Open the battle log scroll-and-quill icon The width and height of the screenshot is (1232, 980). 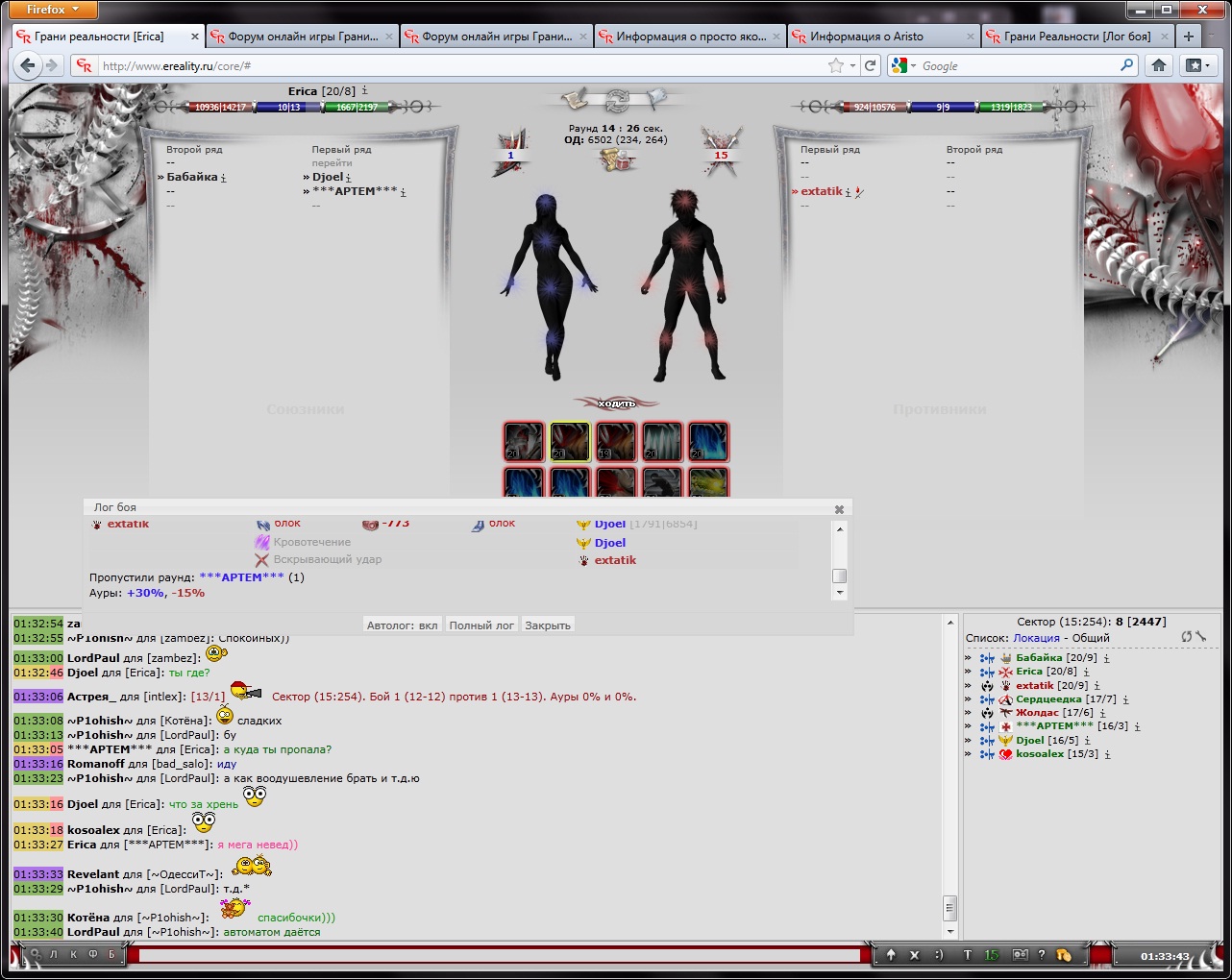(x=575, y=99)
